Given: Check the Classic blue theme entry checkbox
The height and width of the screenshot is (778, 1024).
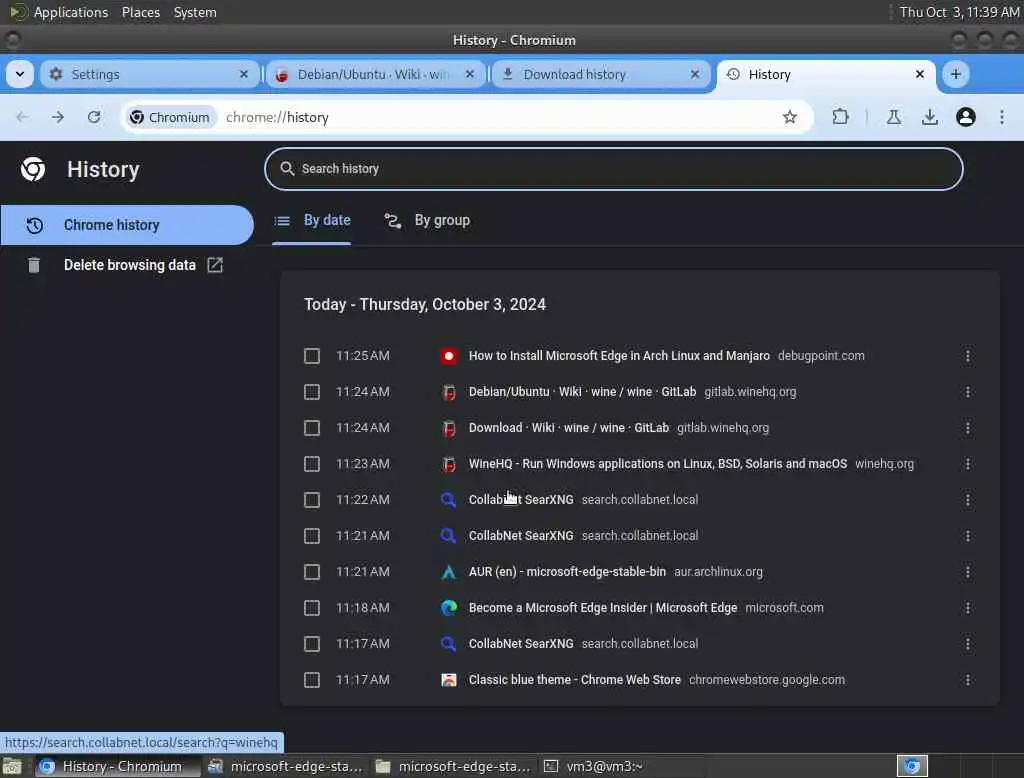Looking at the screenshot, I should pyautogui.click(x=312, y=680).
